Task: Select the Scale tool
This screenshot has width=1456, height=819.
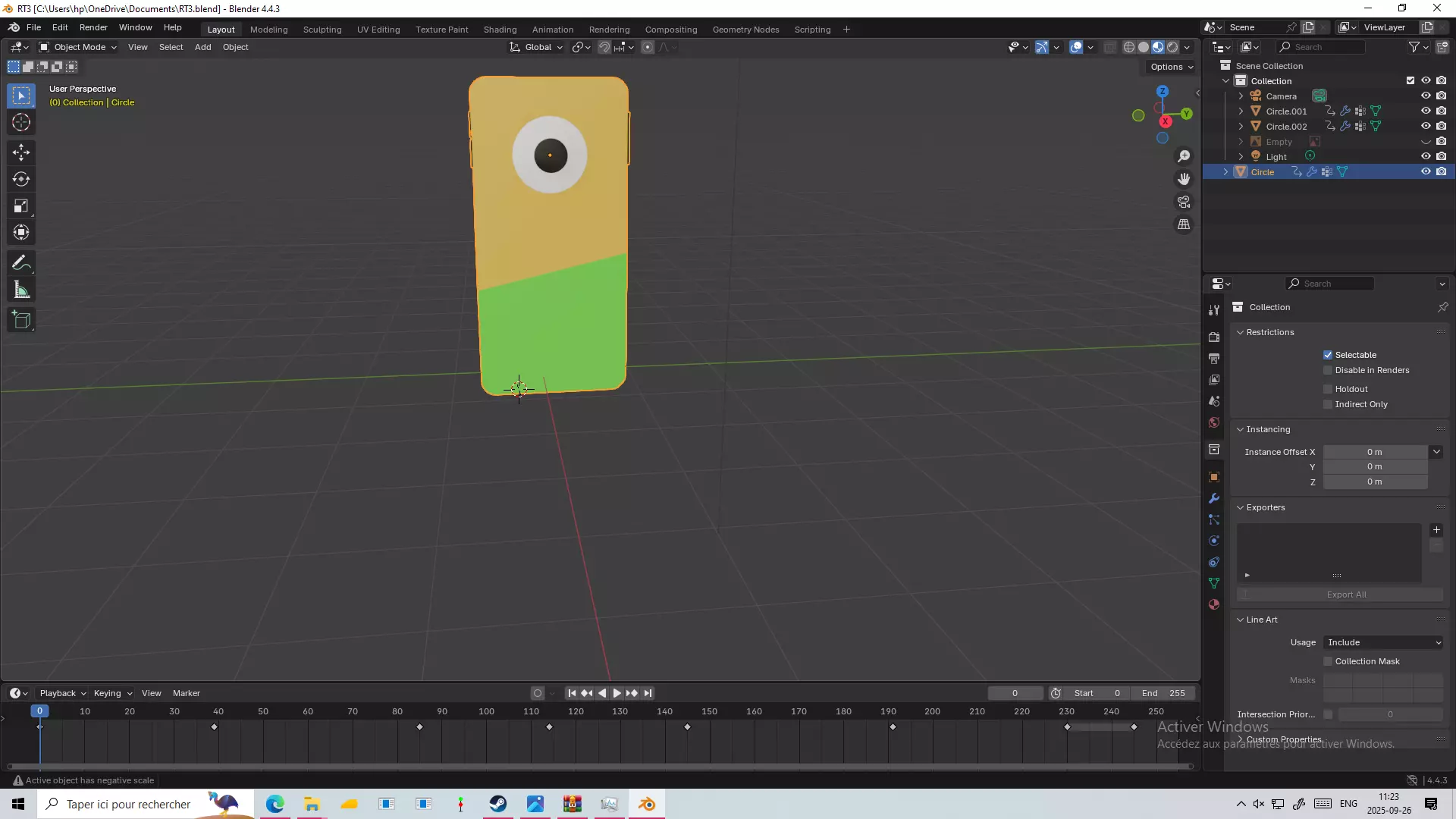Action: click(x=21, y=206)
